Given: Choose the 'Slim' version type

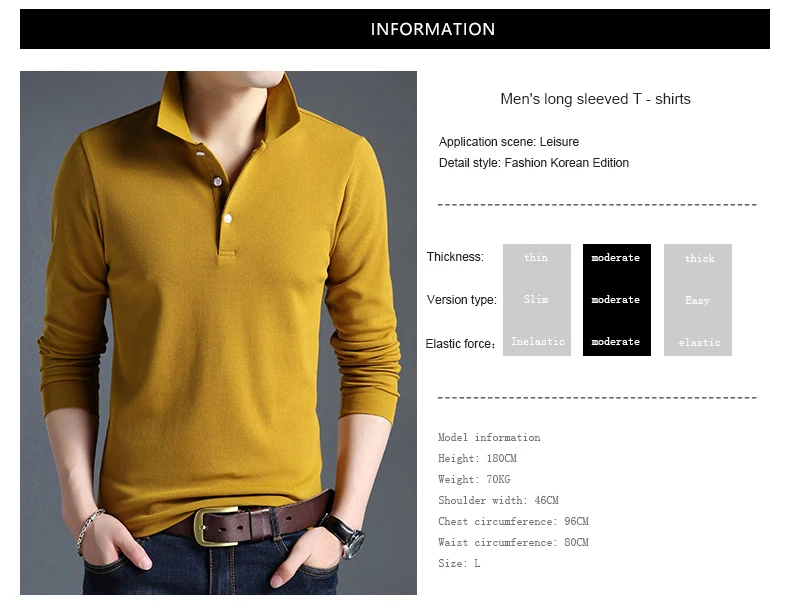Looking at the screenshot, I should click(536, 299).
